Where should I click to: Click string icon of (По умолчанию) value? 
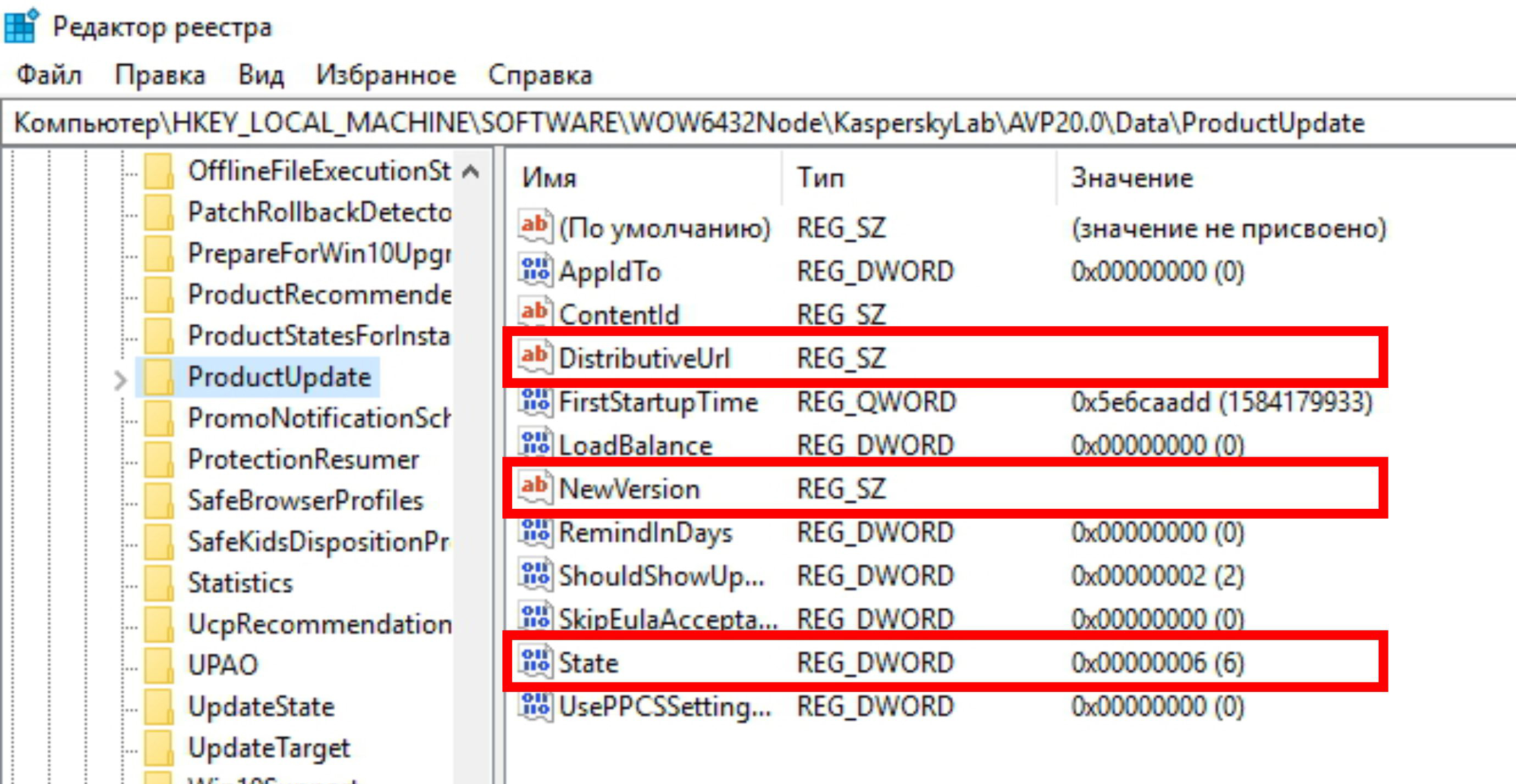(536, 226)
